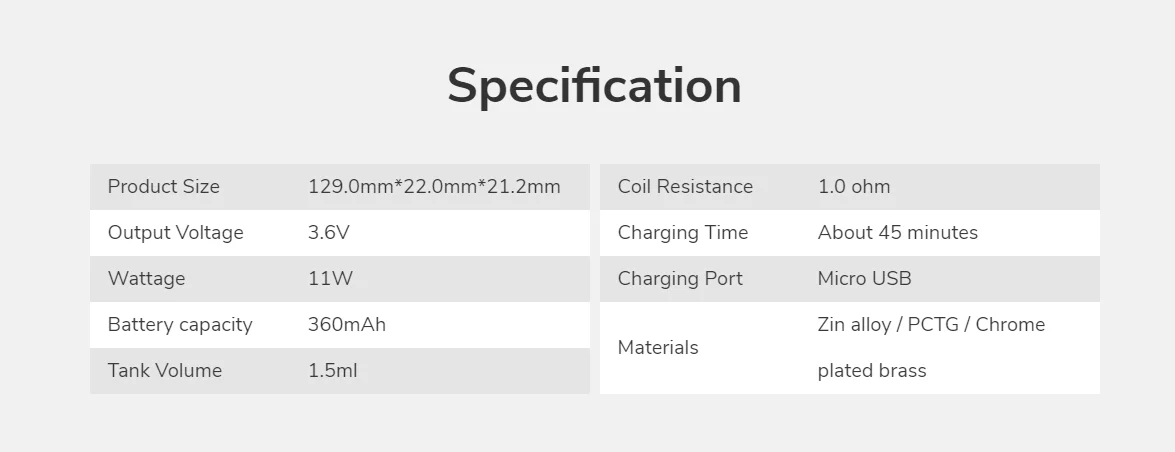Select the Wattage label
Viewport: 1175px width, 452px height.
[x=146, y=279]
